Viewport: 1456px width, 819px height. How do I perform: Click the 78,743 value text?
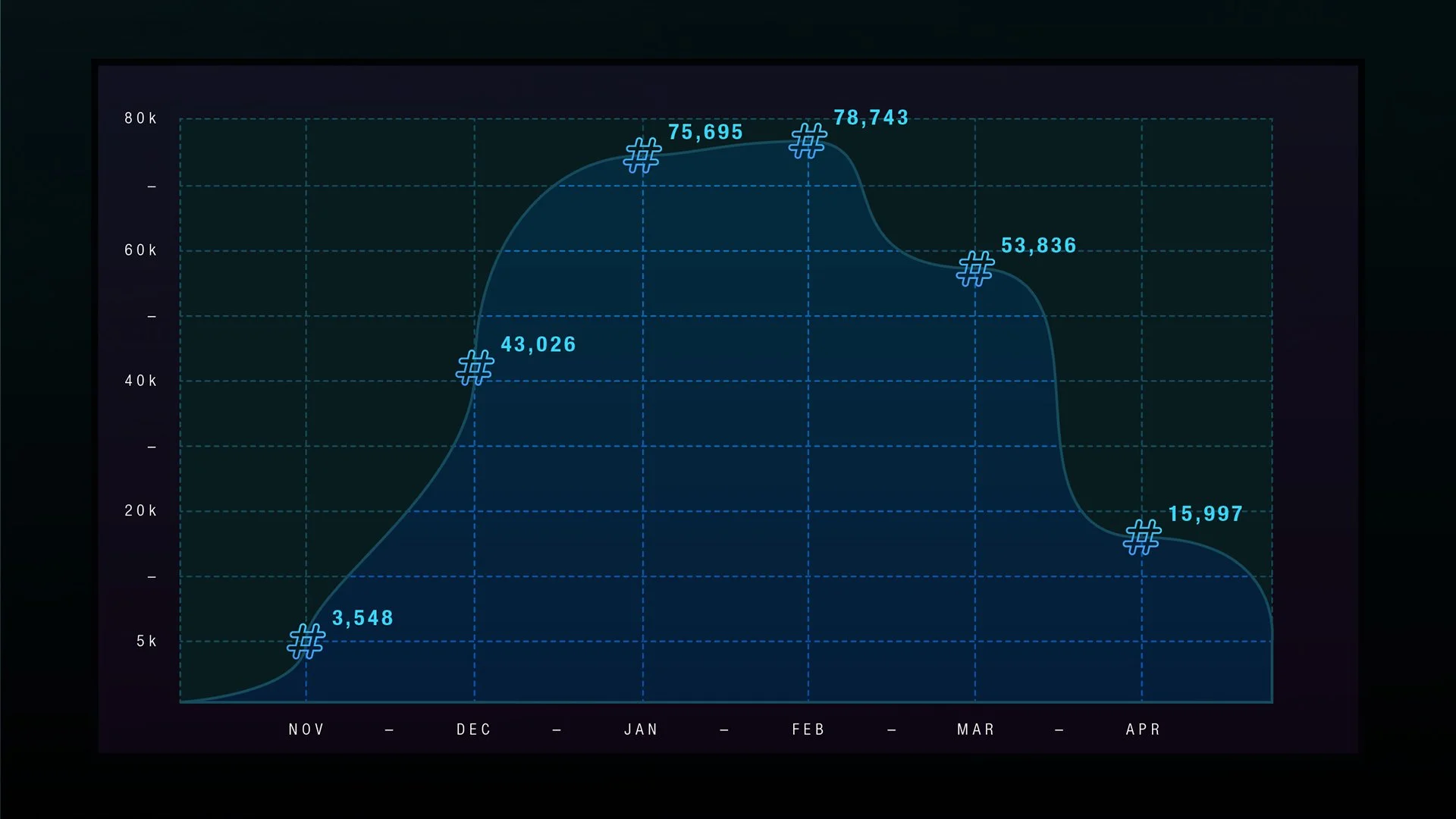[x=871, y=118]
